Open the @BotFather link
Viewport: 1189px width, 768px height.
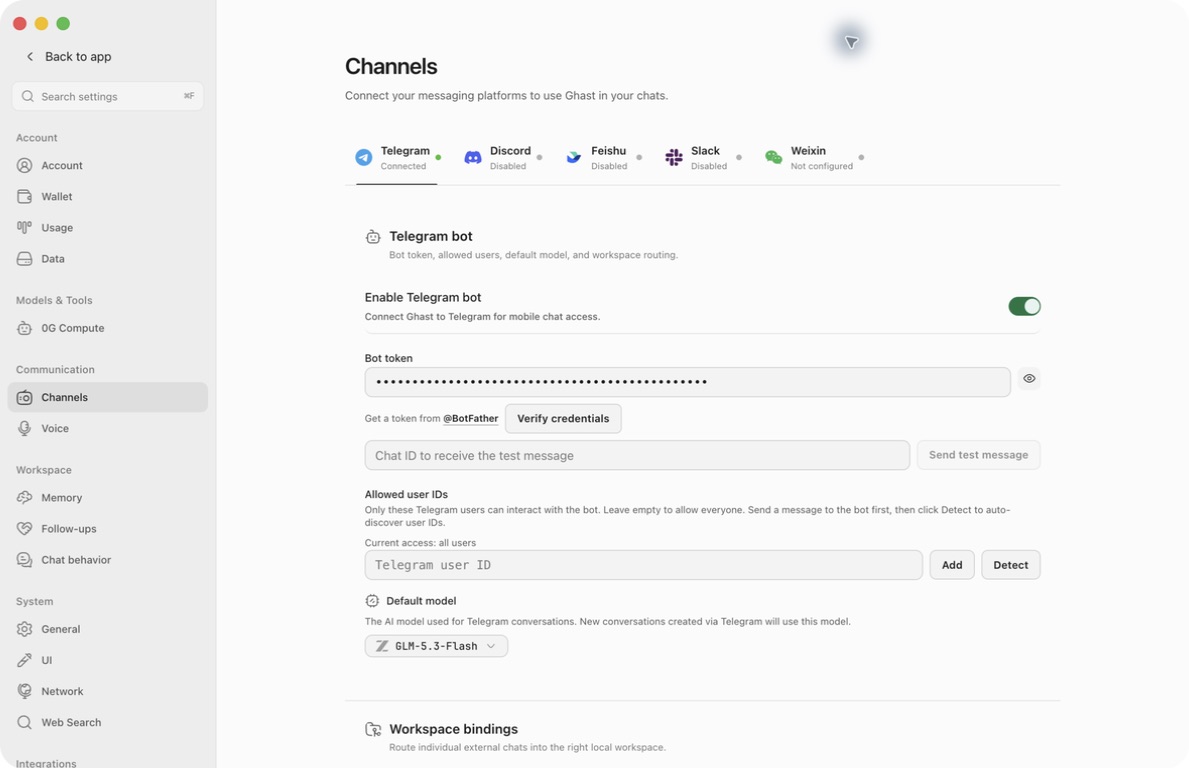point(470,418)
